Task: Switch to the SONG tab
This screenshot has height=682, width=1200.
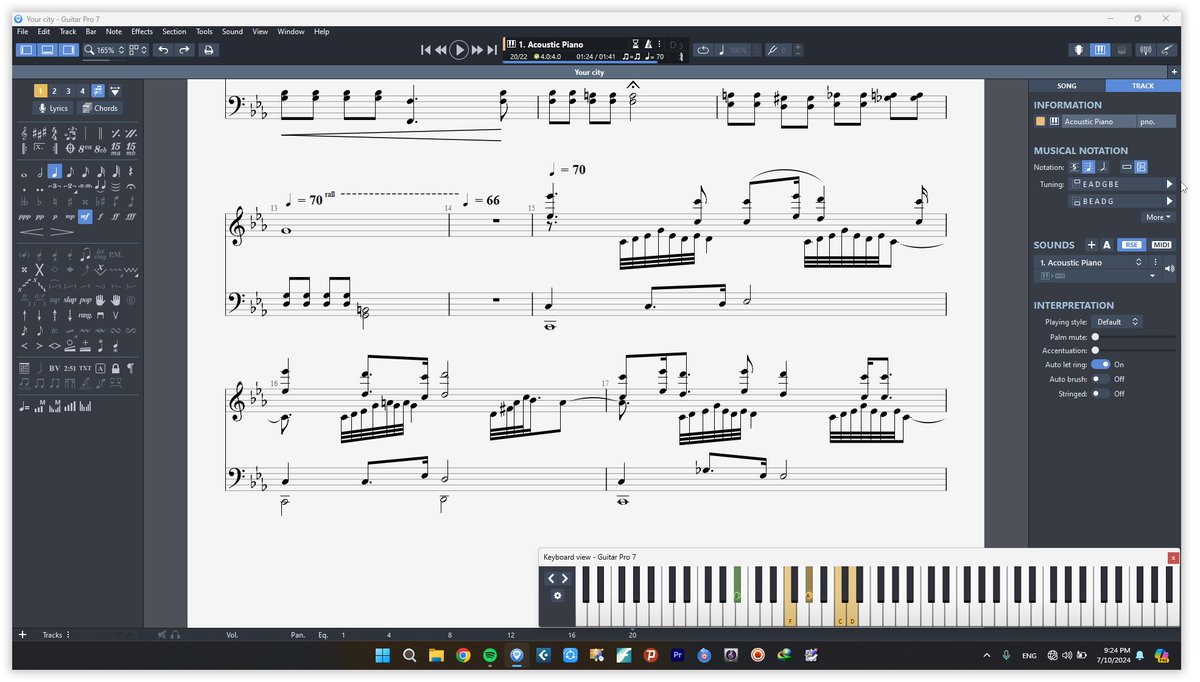Action: pos(1066,86)
